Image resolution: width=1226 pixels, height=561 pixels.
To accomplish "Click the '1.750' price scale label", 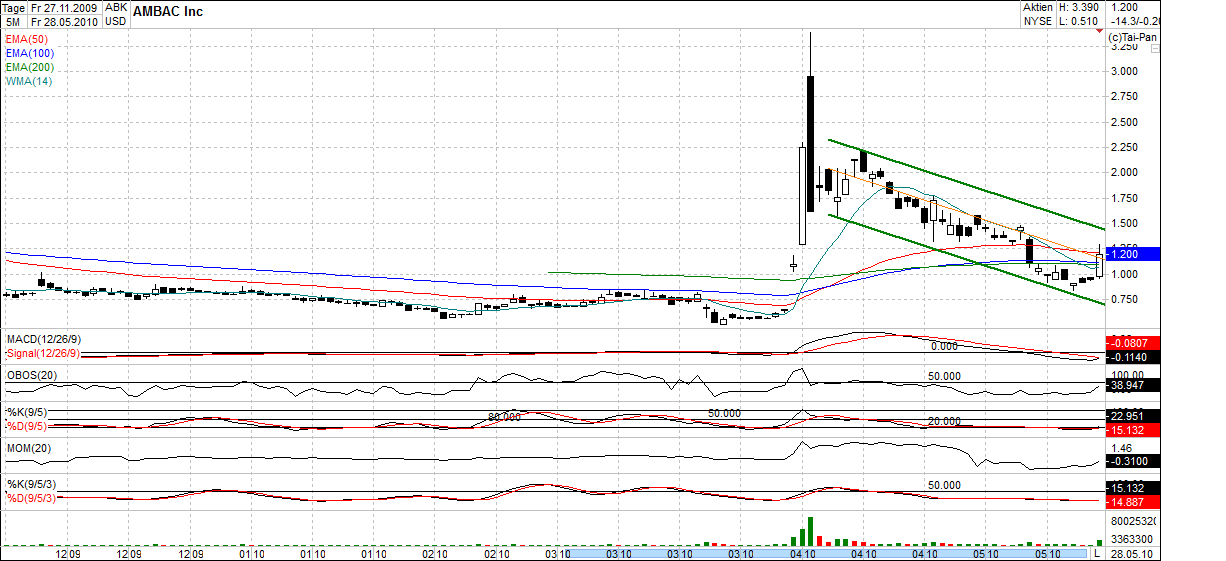I will point(1125,198).
